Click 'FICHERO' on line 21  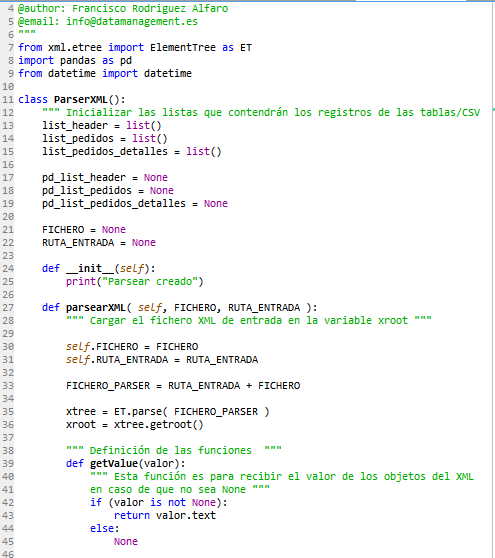pos(63,230)
